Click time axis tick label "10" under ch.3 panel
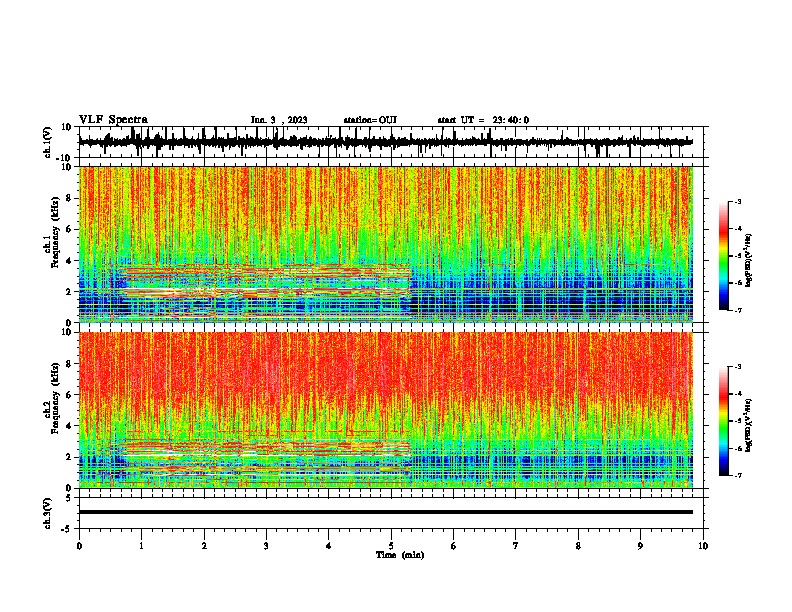Image resolution: width=792 pixels, height=612 pixels. pyautogui.click(x=703, y=546)
